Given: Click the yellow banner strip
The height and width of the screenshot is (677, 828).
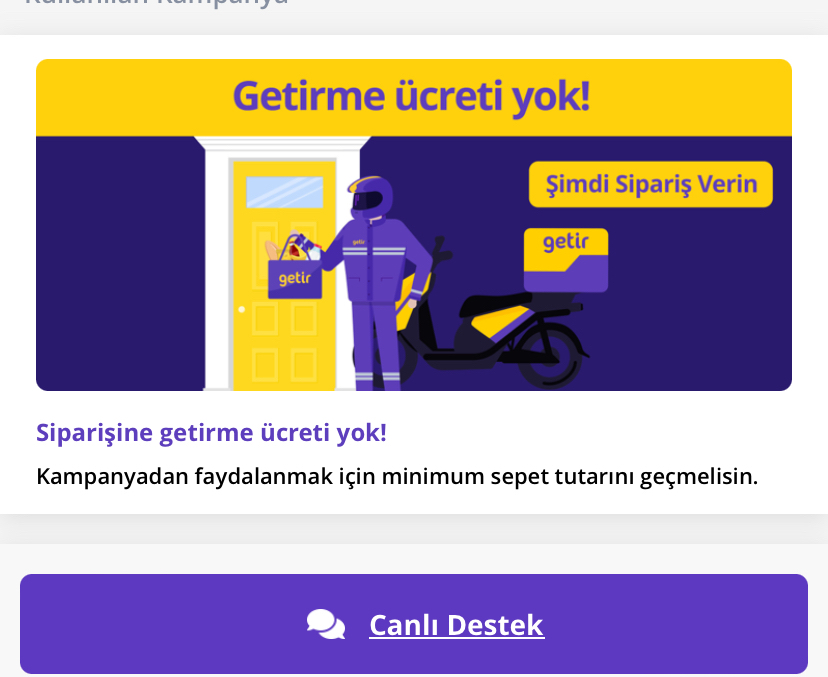Looking at the screenshot, I should click(414, 98).
